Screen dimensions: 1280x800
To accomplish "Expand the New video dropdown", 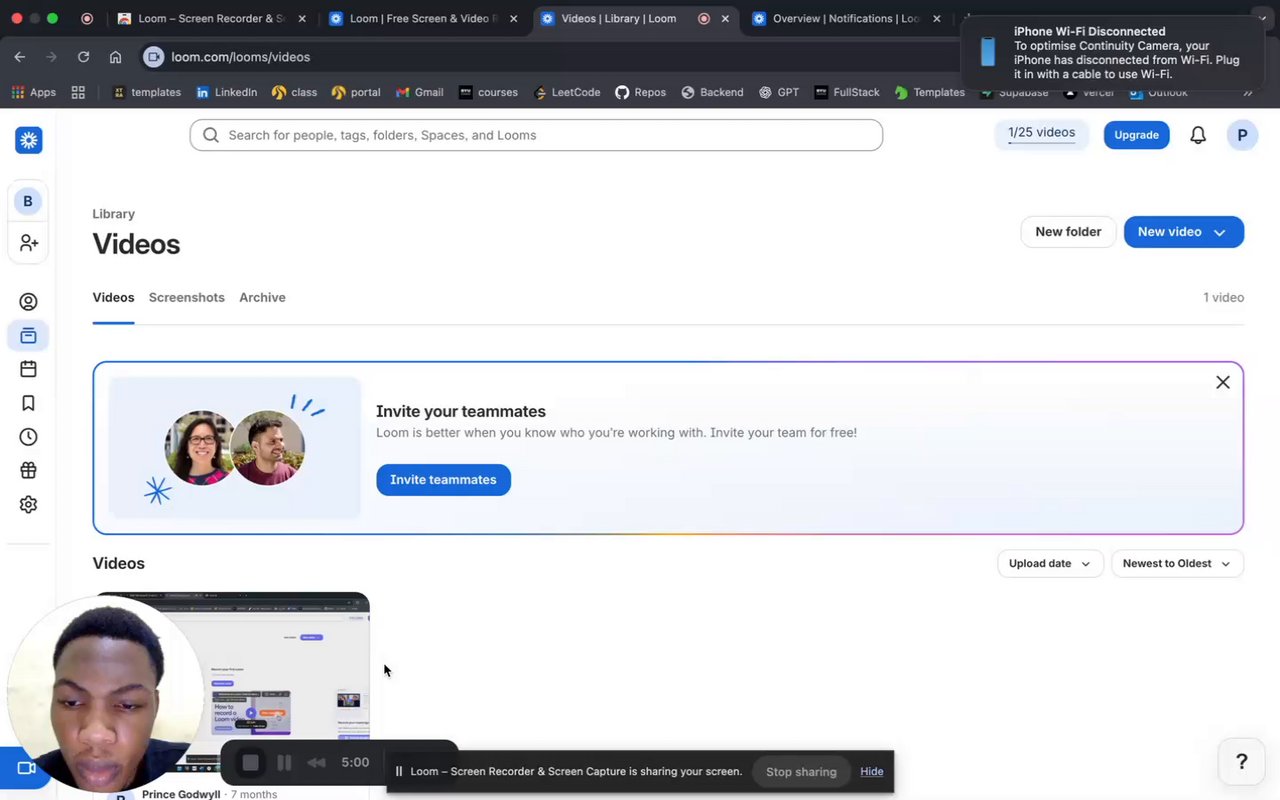I will click(x=1220, y=232).
